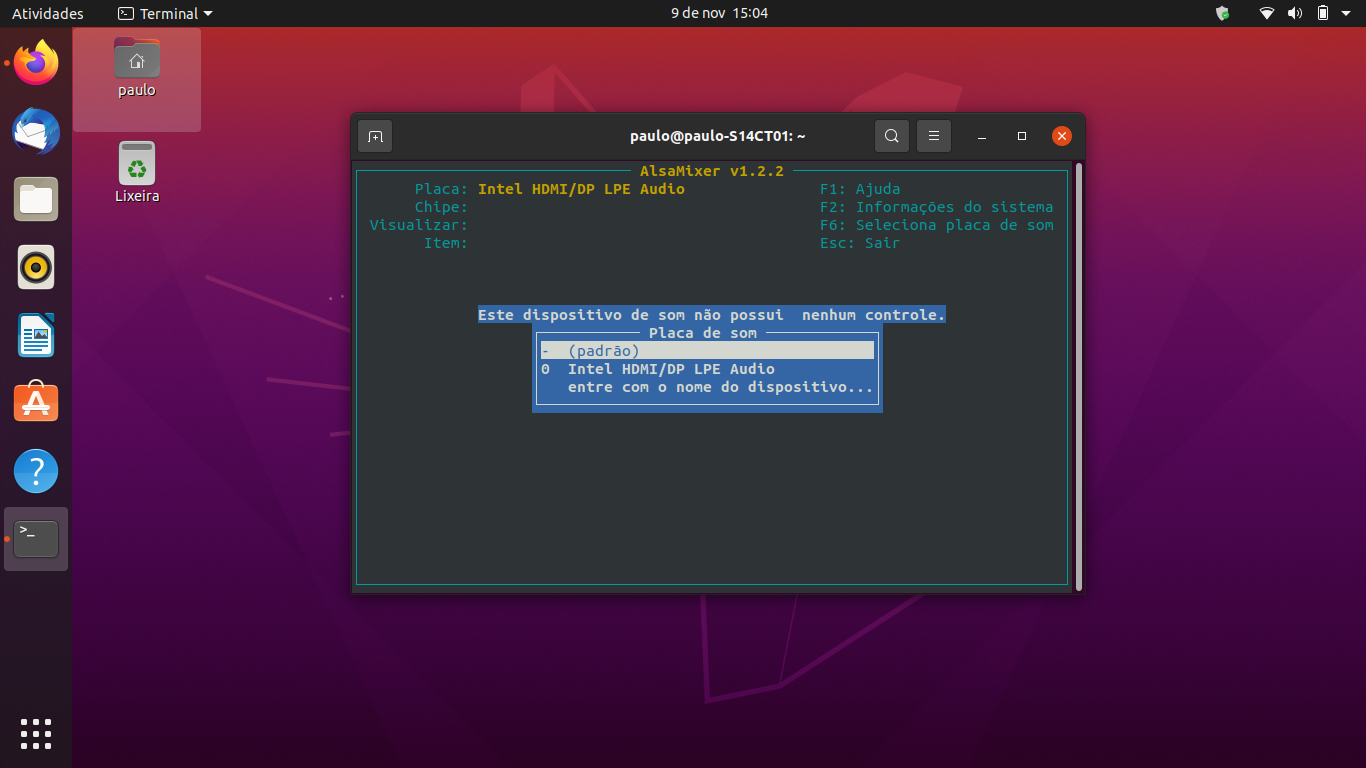The width and height of the screenshot is (1366, 768).
Task: Click the 'Item:' label
Action: [446, 243]
